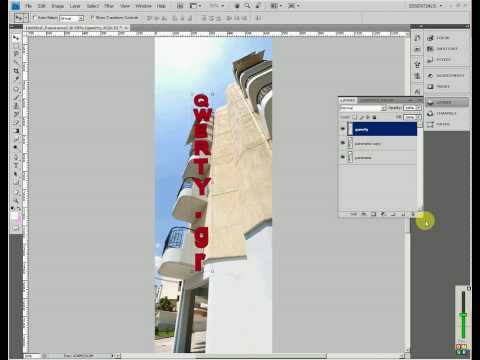
Task: Select the Spot Healing Brush tool
Action: tap(16, 89)
